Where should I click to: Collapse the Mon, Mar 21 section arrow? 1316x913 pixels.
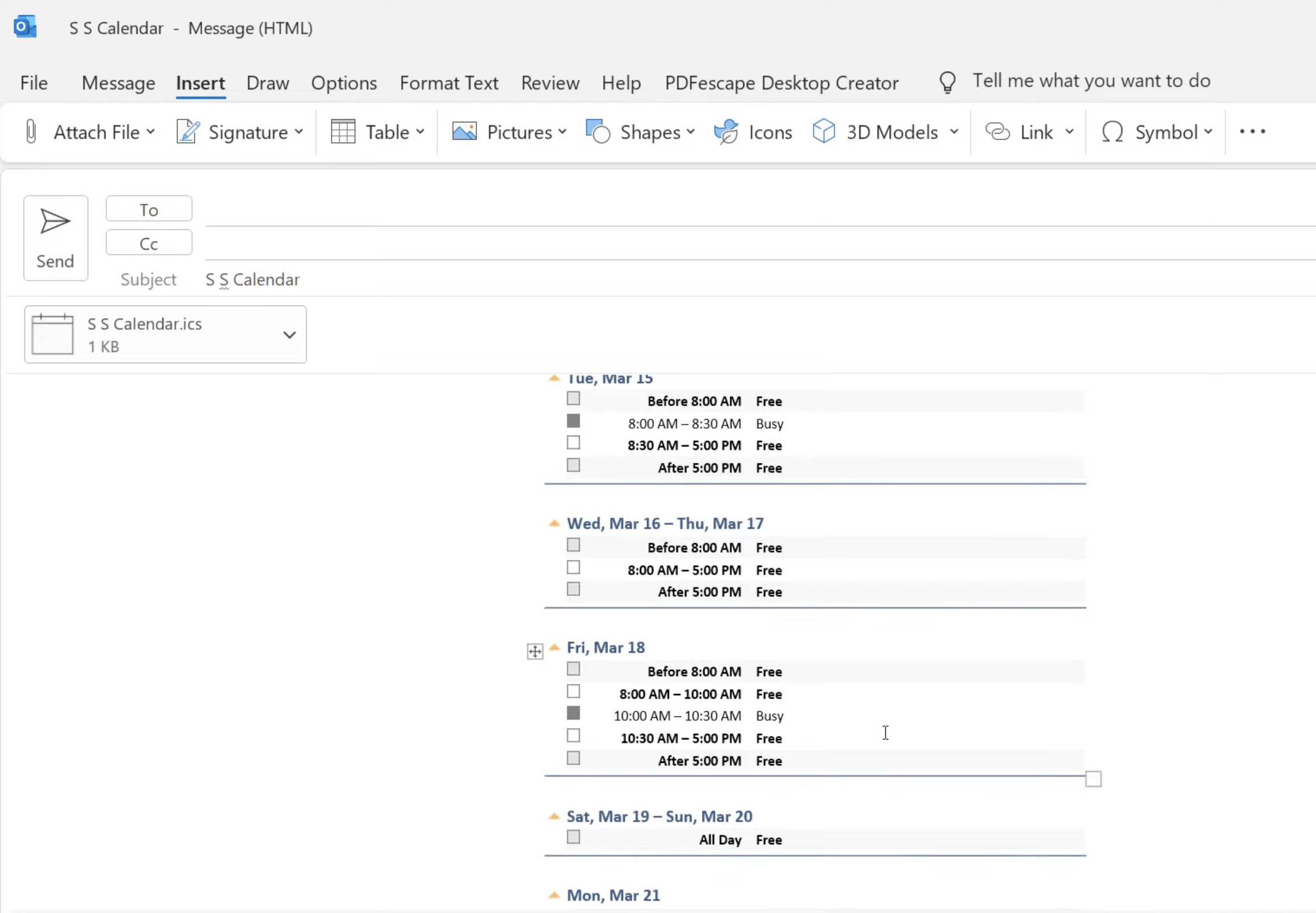click(554, 895)
